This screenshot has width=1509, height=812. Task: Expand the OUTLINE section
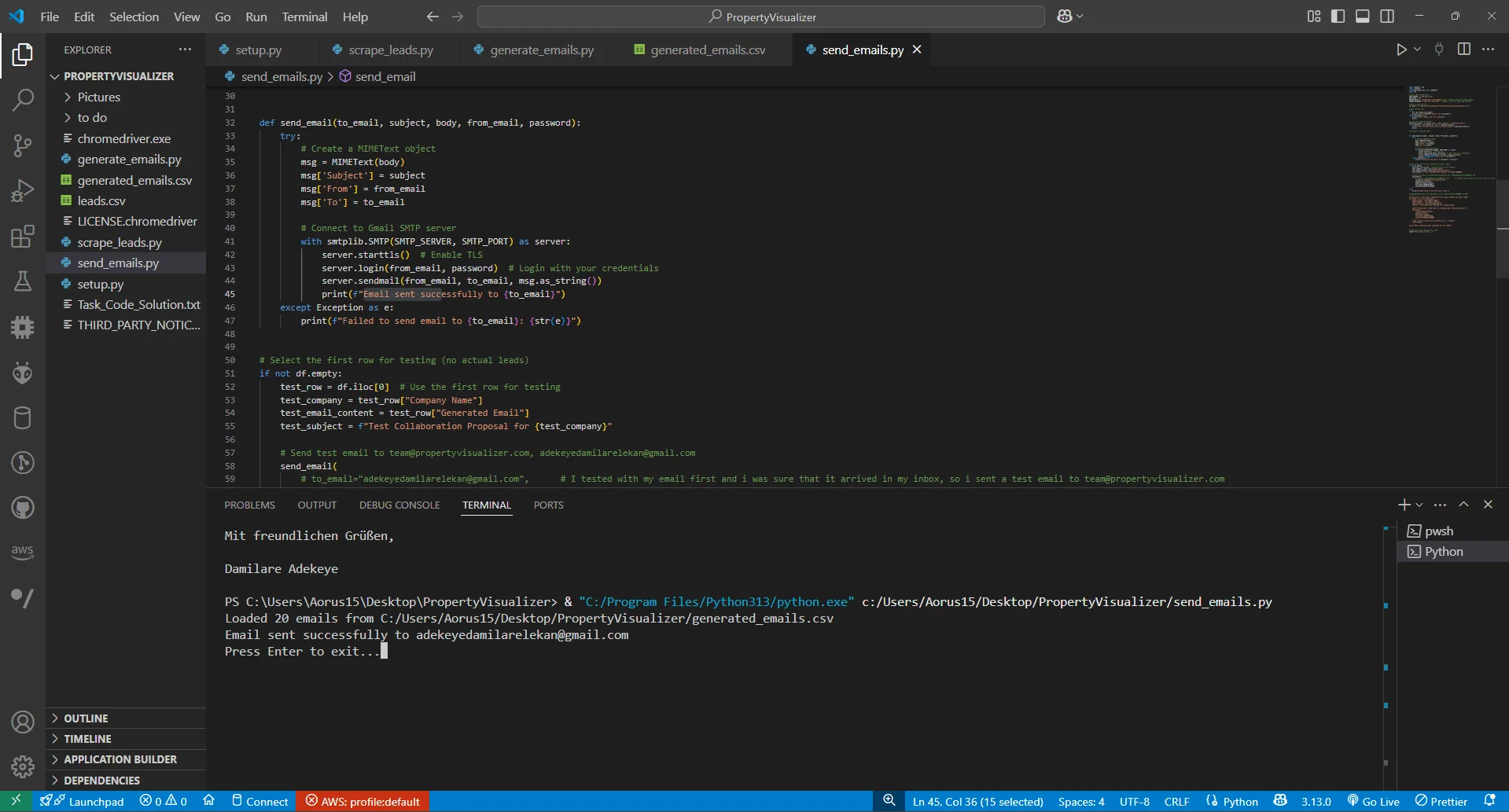pos(86,718)
